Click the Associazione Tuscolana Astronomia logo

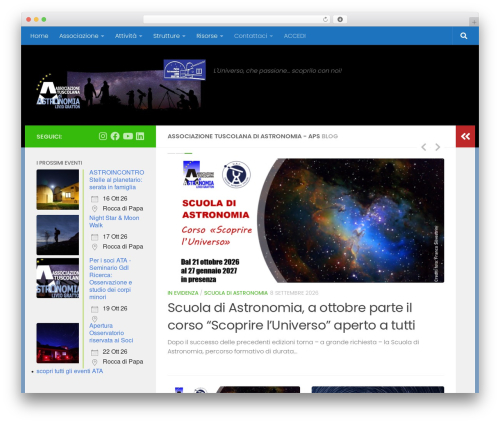click(58, 91)
